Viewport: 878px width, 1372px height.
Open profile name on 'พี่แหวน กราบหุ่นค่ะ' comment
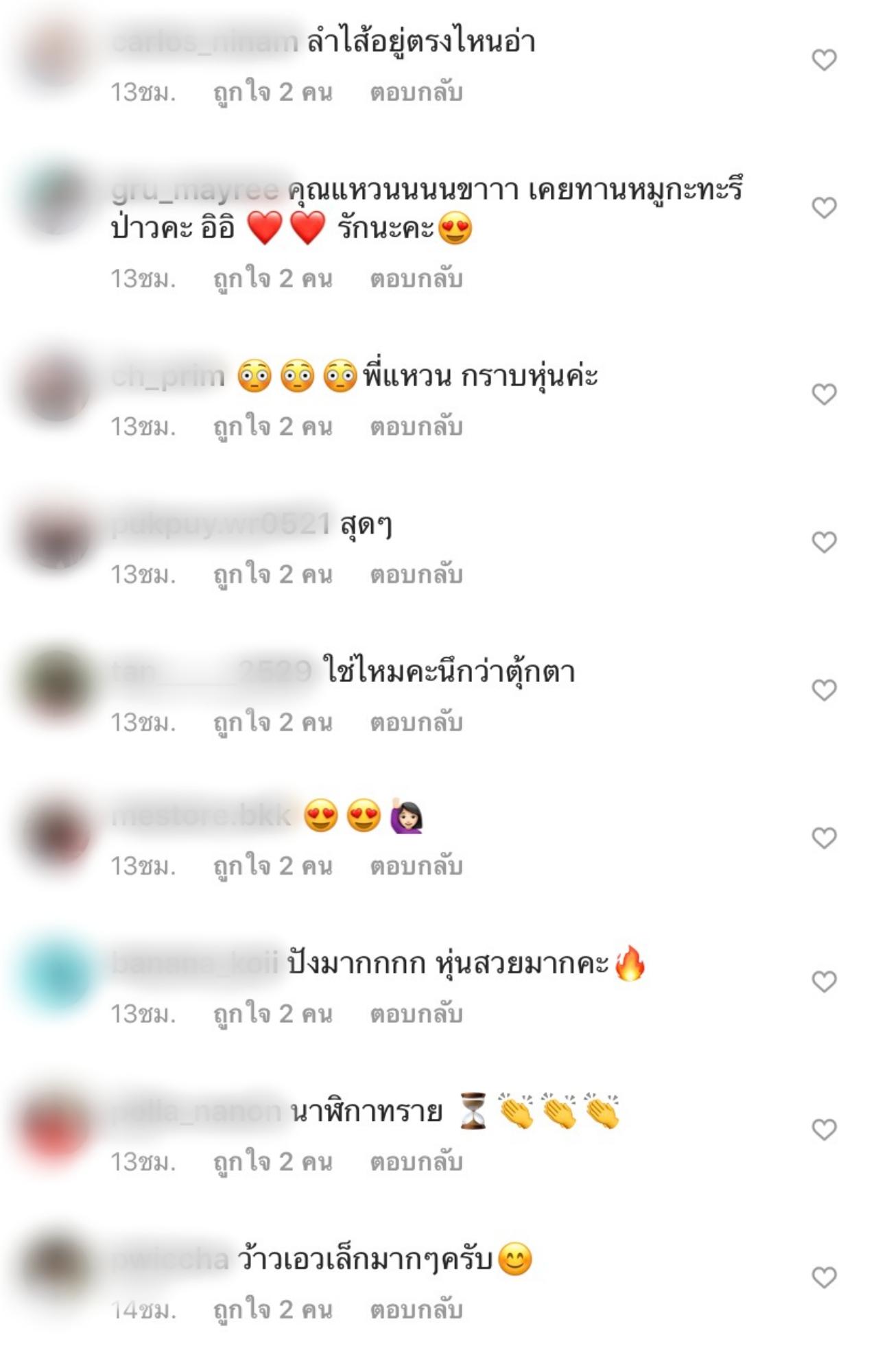168,376
